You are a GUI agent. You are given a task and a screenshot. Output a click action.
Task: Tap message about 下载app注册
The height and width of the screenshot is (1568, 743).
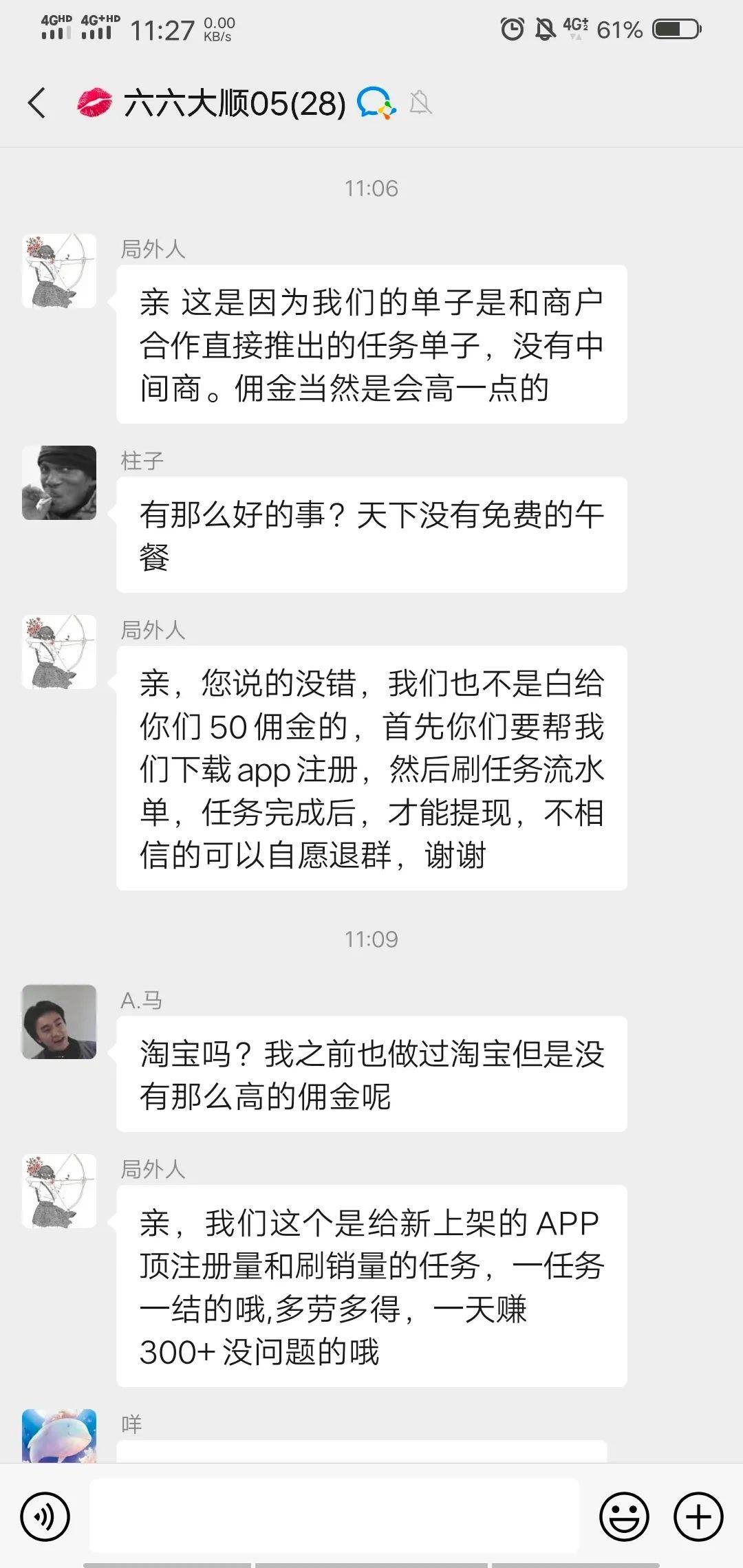pos(371,768)
